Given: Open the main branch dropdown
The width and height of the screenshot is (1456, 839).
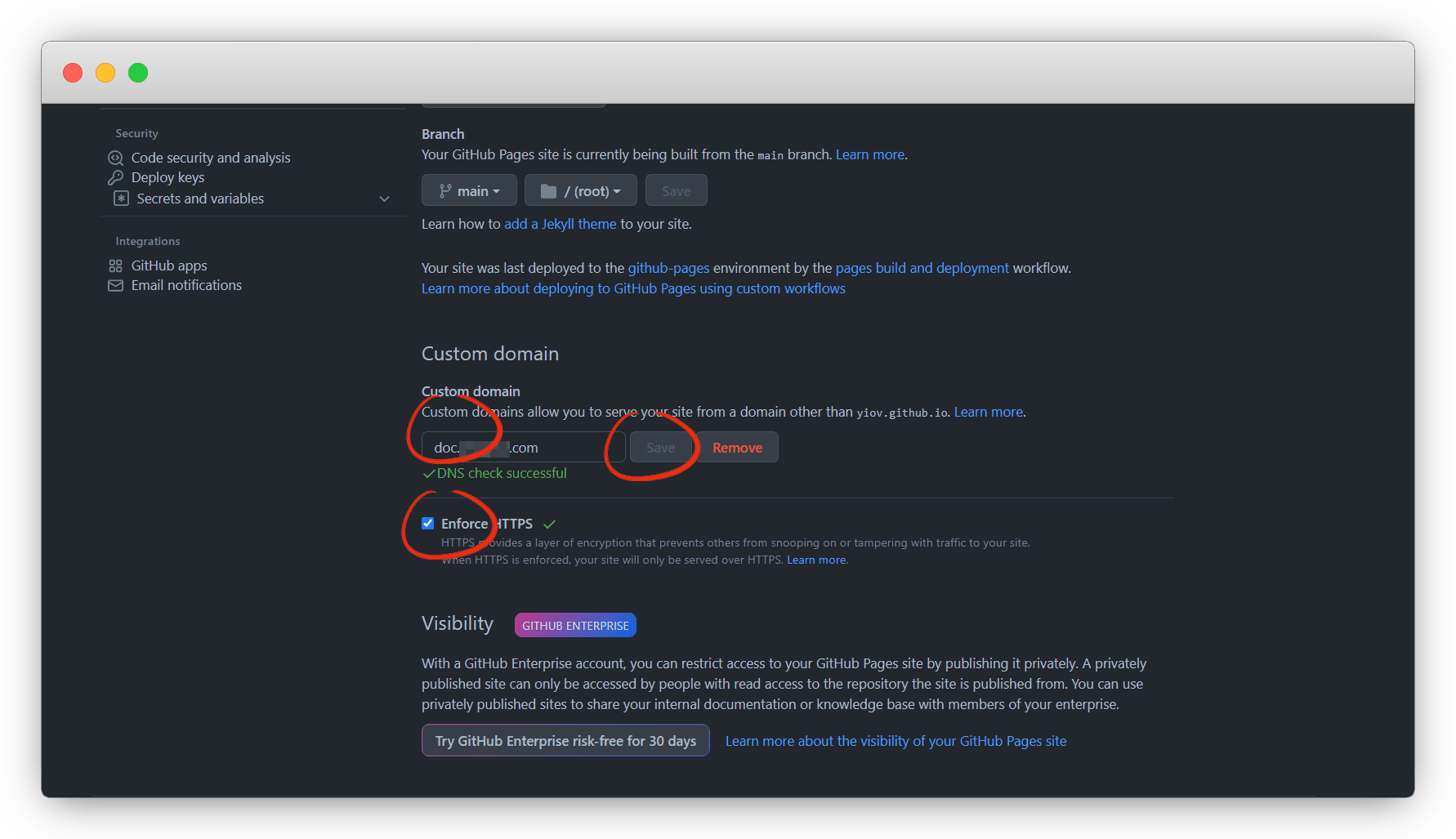Looking at the screenshot, I should click(469, 191).
